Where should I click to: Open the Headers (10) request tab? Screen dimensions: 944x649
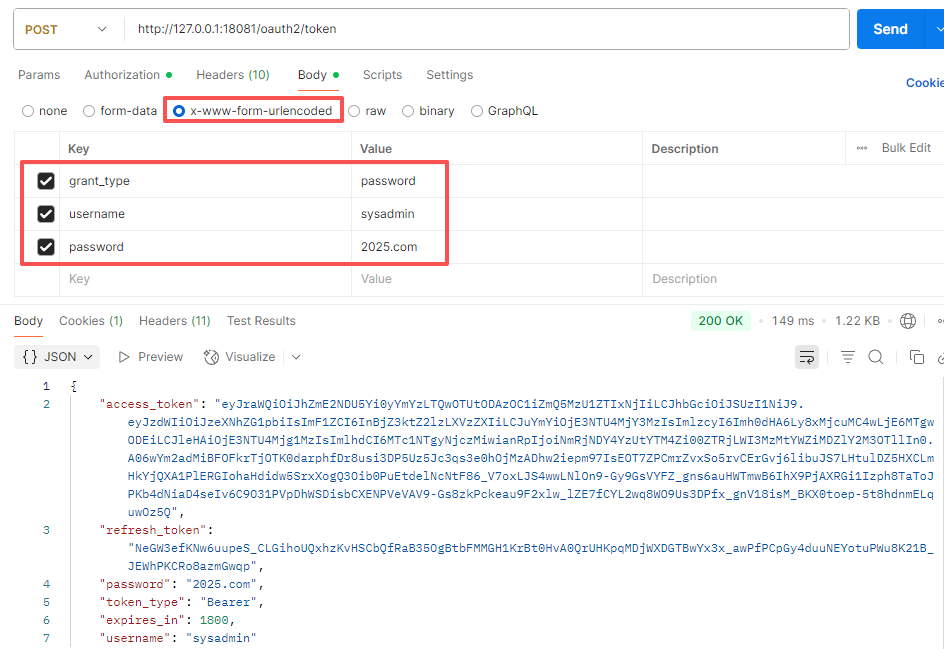click(233, 75)
